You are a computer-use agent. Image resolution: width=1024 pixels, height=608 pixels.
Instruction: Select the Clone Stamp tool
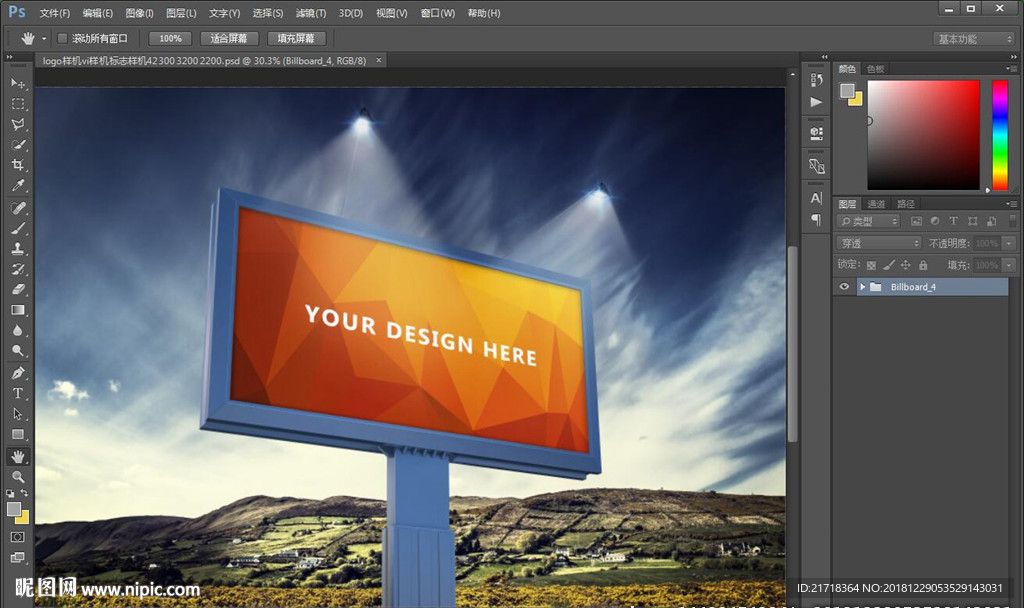click(x=18, y=249)
